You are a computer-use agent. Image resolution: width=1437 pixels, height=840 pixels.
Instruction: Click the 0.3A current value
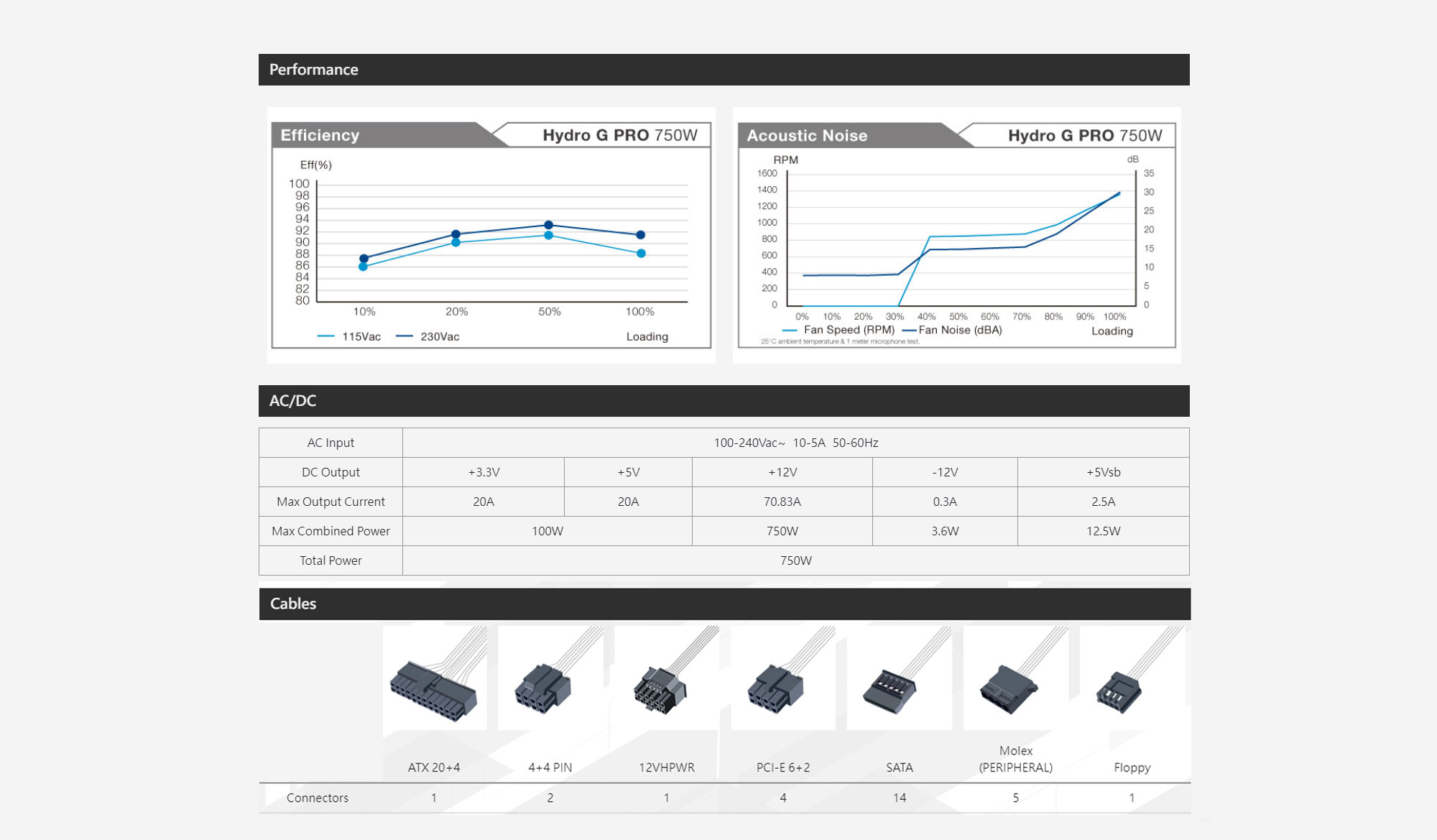pos(945,502)
